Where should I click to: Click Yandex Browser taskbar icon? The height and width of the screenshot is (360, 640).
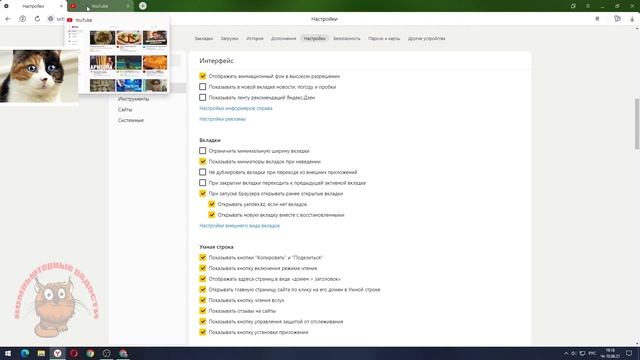tap(58, 353)
